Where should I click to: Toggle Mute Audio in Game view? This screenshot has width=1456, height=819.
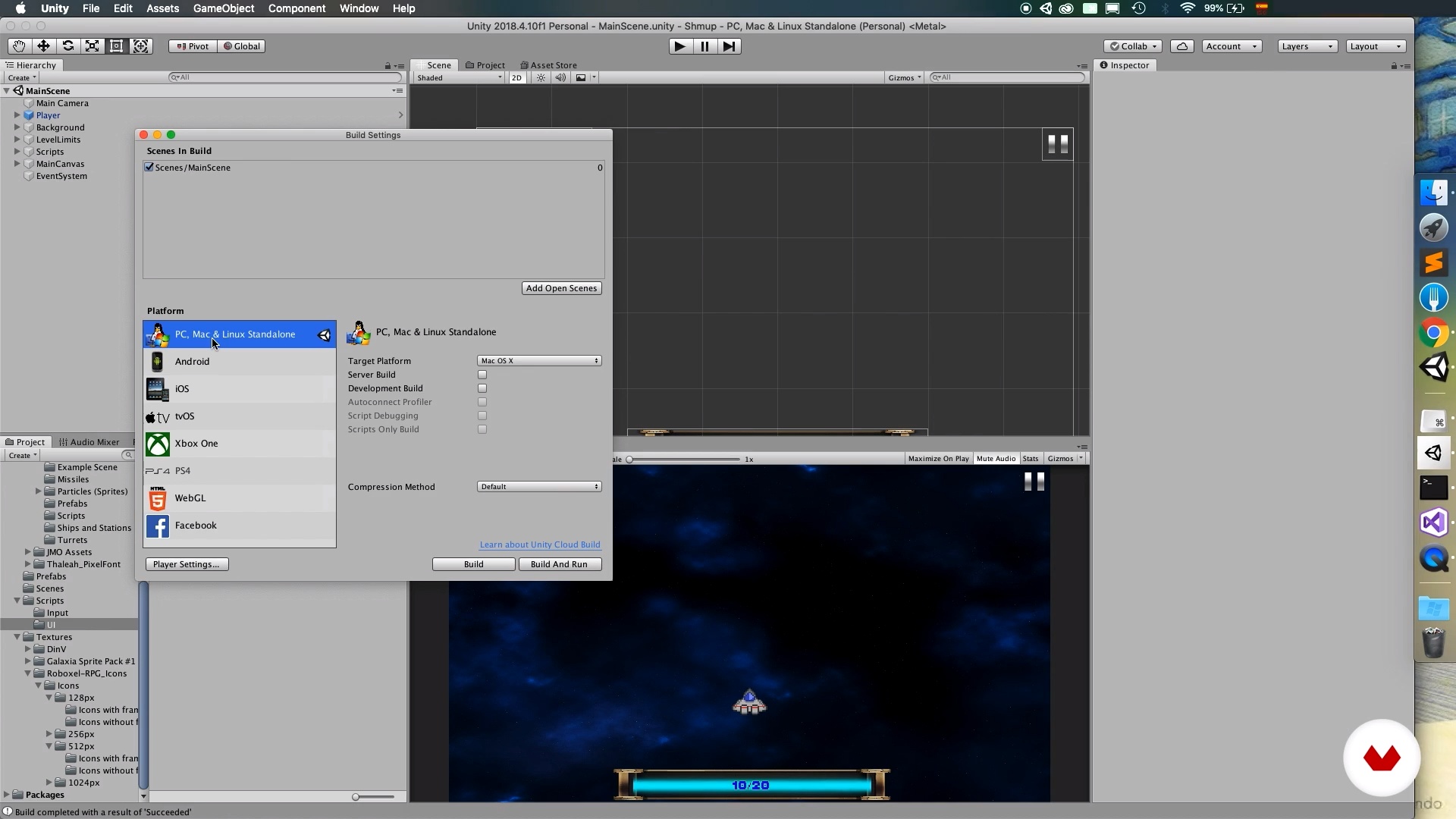pos(996,459)
